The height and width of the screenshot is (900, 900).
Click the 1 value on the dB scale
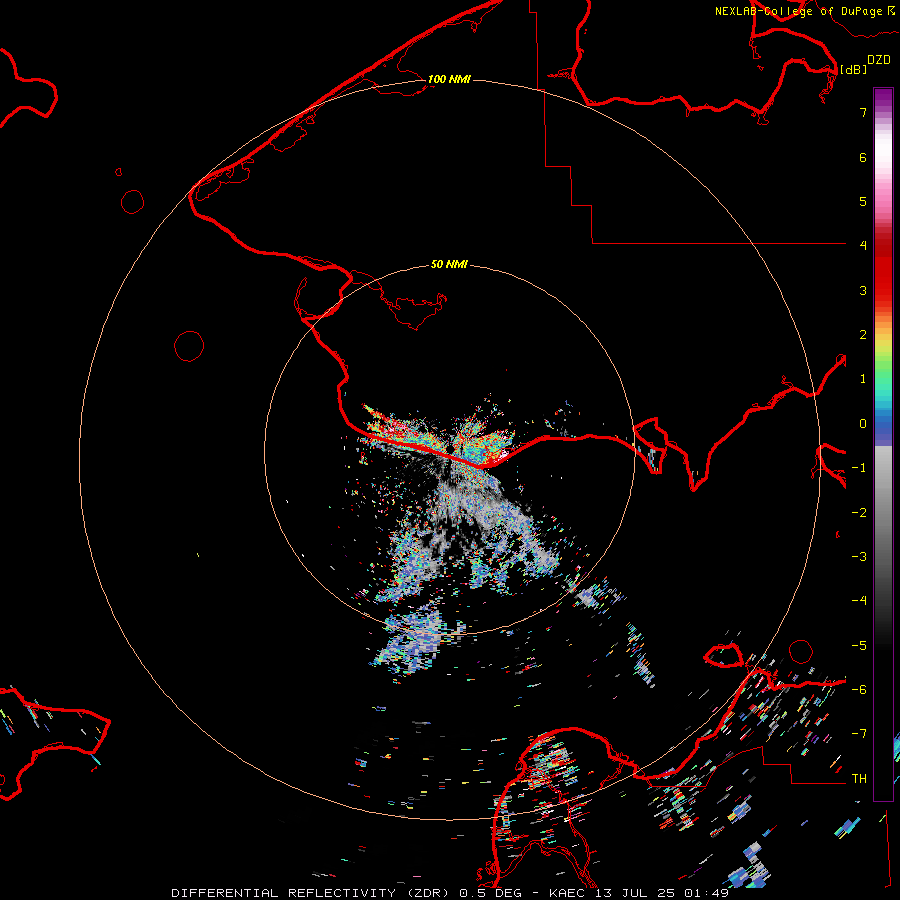[863, 379]
